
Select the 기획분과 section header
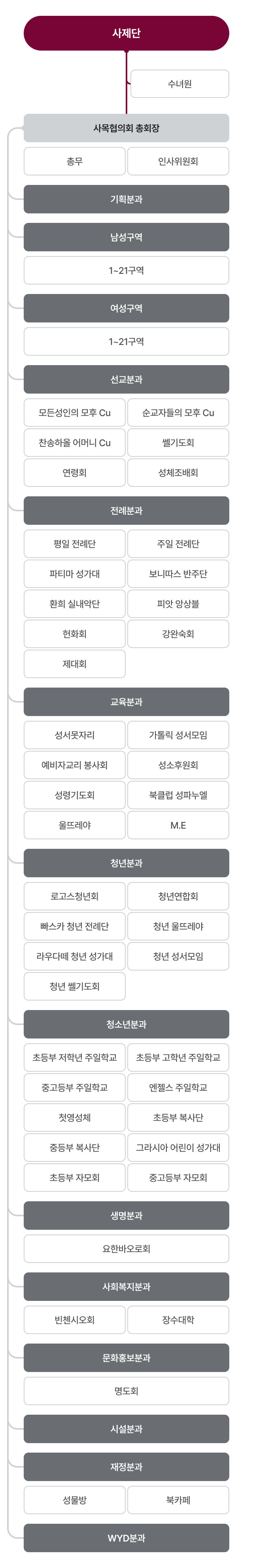[126, 199]
